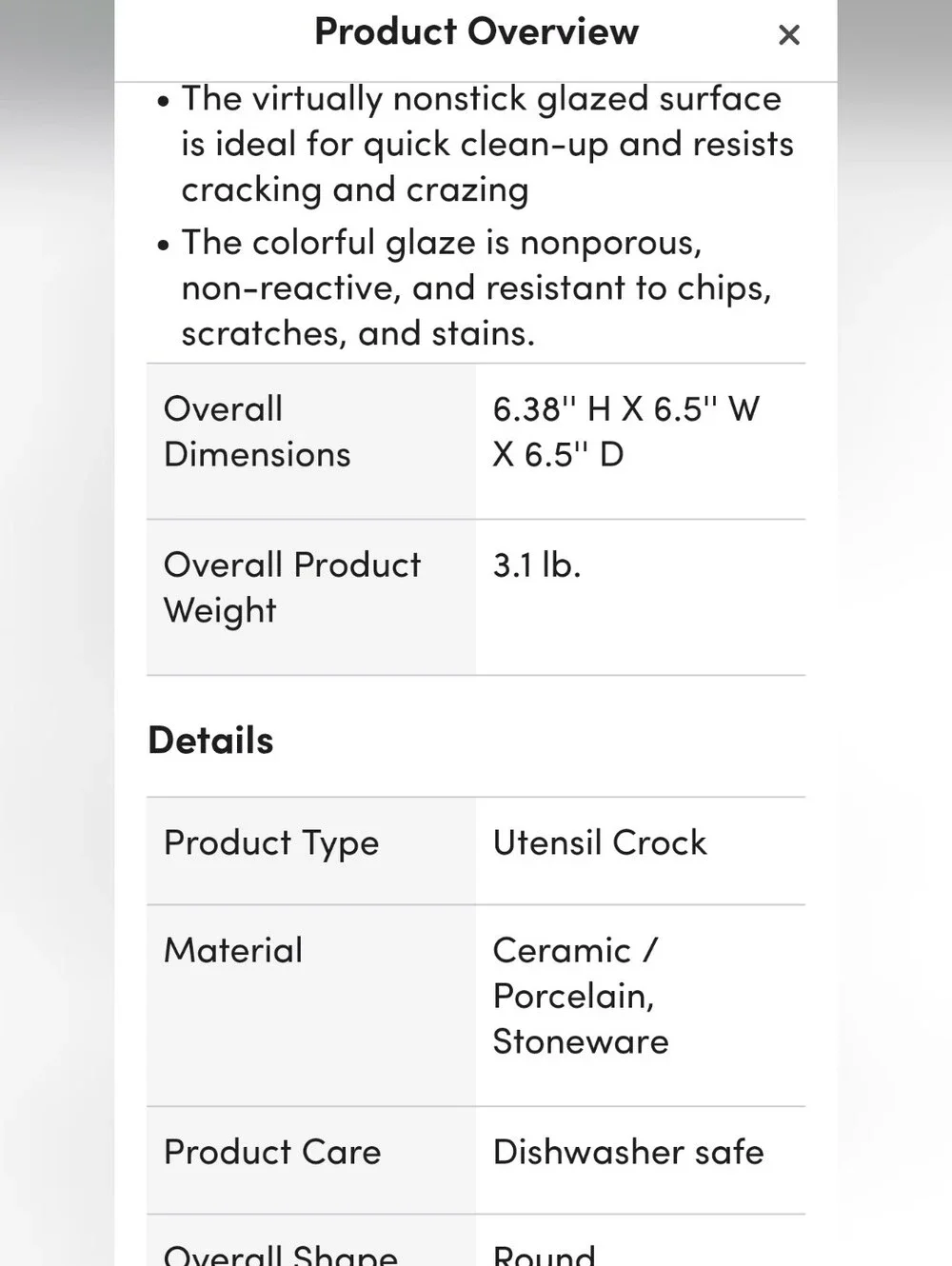
Task: Select the Product Type row label
Action: tap(271, 843)
